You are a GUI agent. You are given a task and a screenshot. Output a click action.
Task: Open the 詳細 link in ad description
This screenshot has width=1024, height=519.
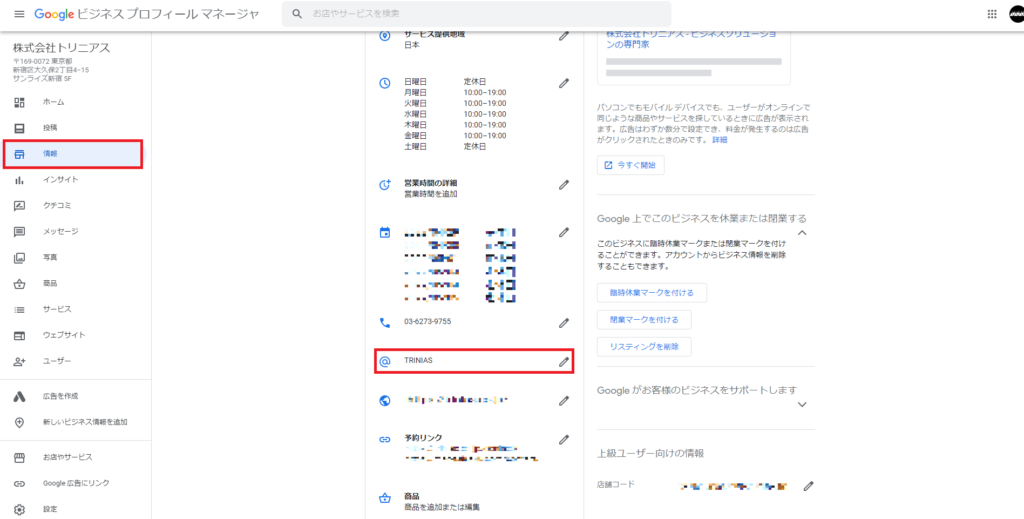[720, 140]
